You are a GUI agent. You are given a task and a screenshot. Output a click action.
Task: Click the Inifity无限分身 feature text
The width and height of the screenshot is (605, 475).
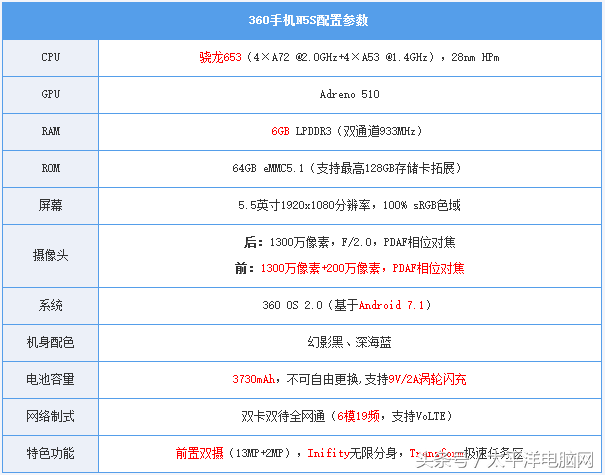tap(352, 453)
